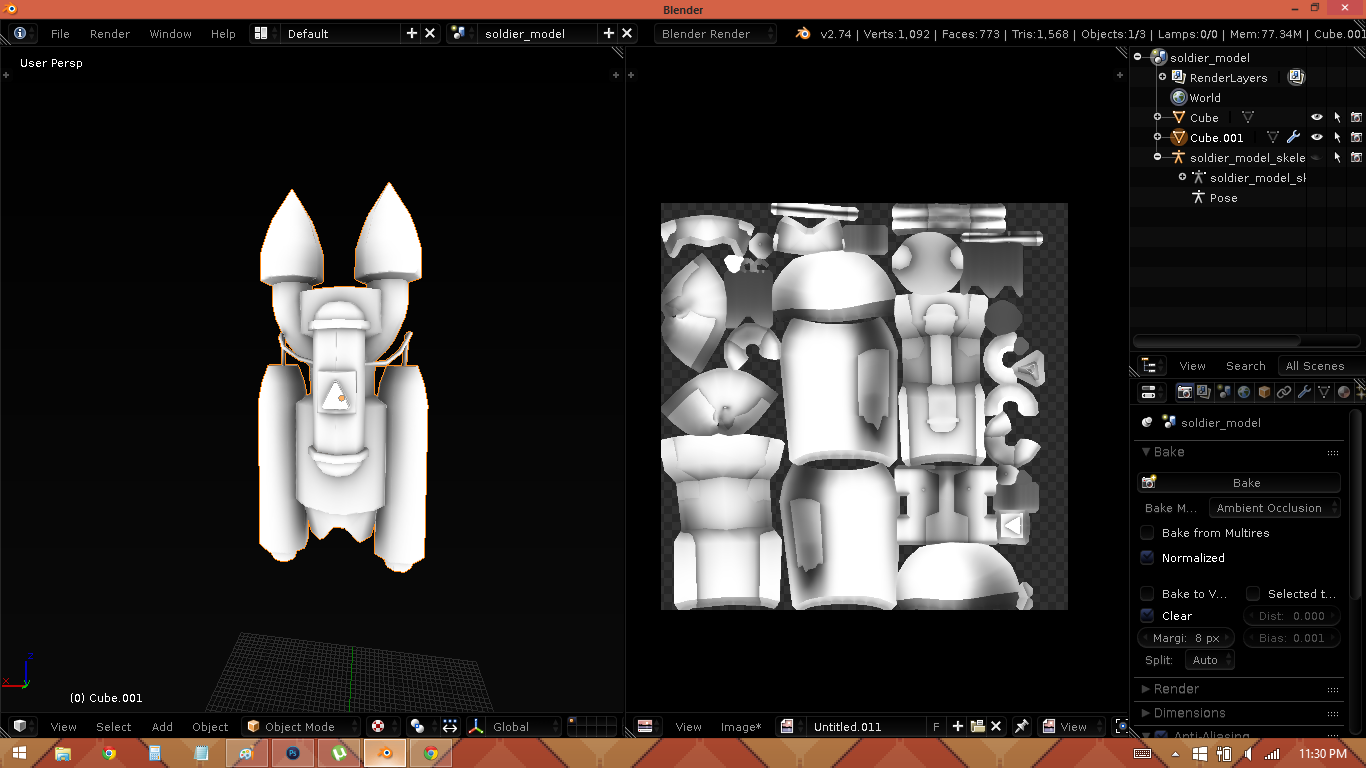
Task: Collapse the Bake panel
Action: click(1162, 452)
